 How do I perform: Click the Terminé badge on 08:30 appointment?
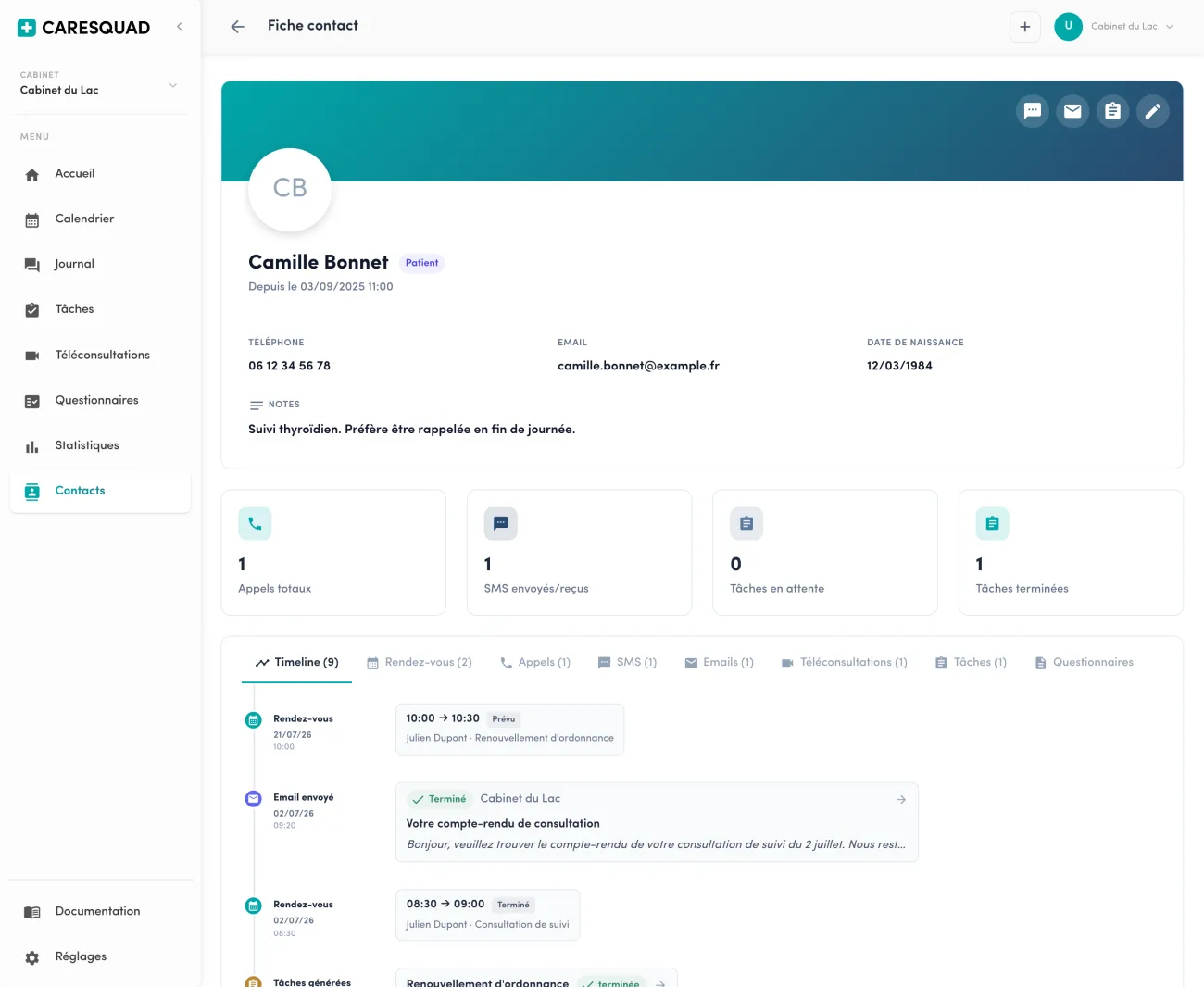pyautogui.click(x=513, y=906)
